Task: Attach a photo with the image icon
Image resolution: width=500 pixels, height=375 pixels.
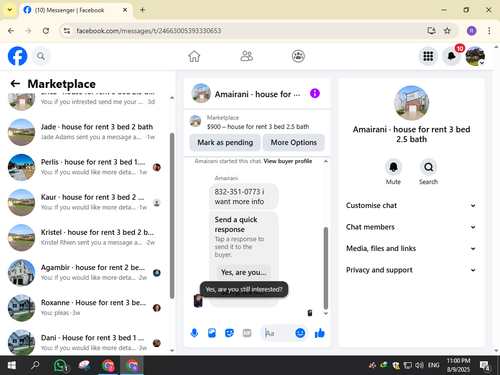Action: [x=212, y=333]
